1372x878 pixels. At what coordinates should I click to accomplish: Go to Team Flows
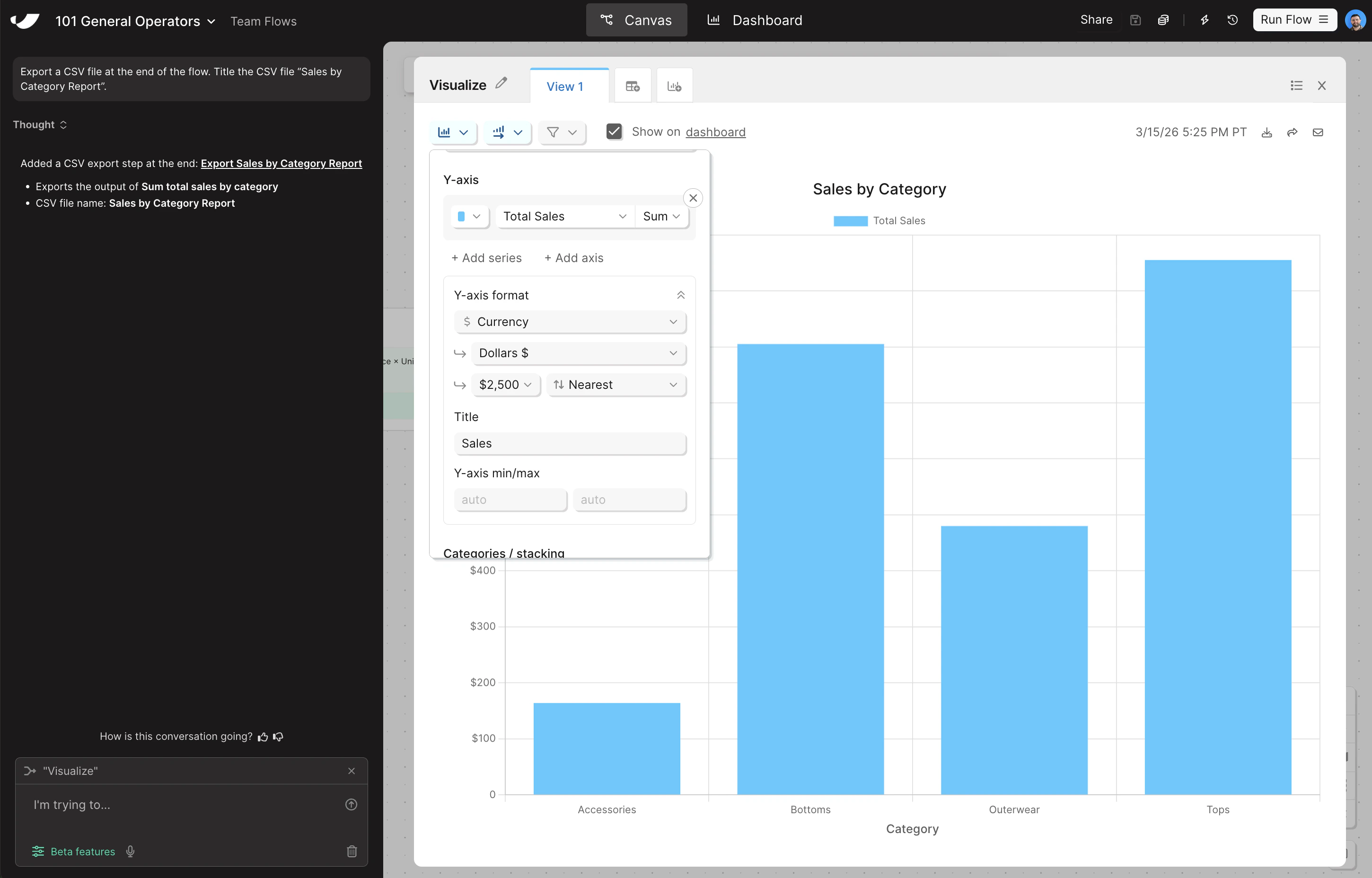[x=264, y=21]
